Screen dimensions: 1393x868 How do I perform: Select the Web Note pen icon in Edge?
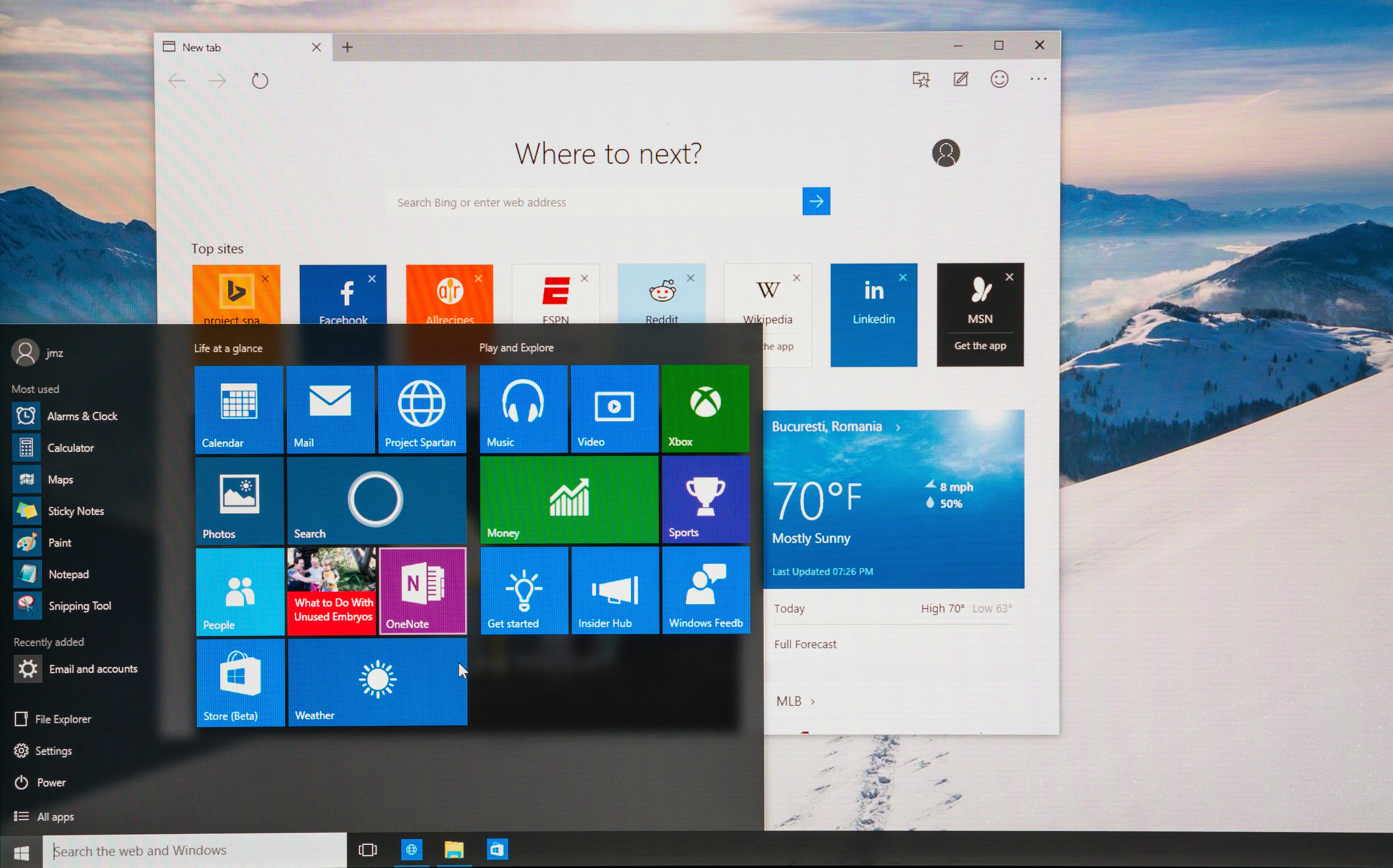click(961, 79)
